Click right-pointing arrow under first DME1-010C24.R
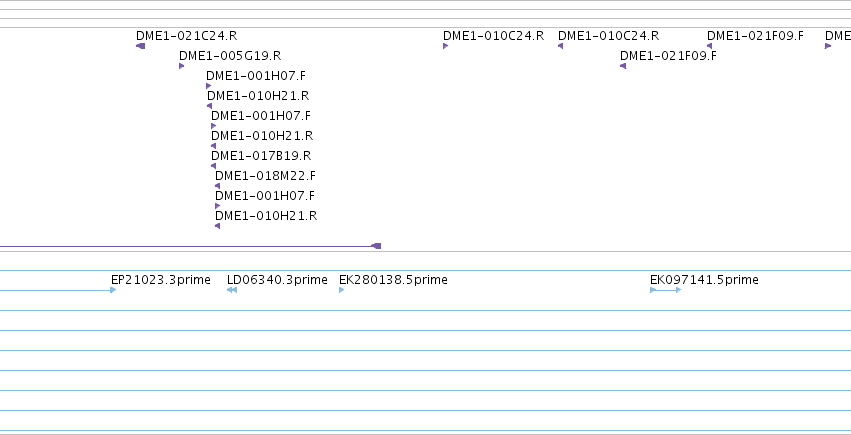The width and height of the screenshot is (851, 435). click(x=446, y=46)
